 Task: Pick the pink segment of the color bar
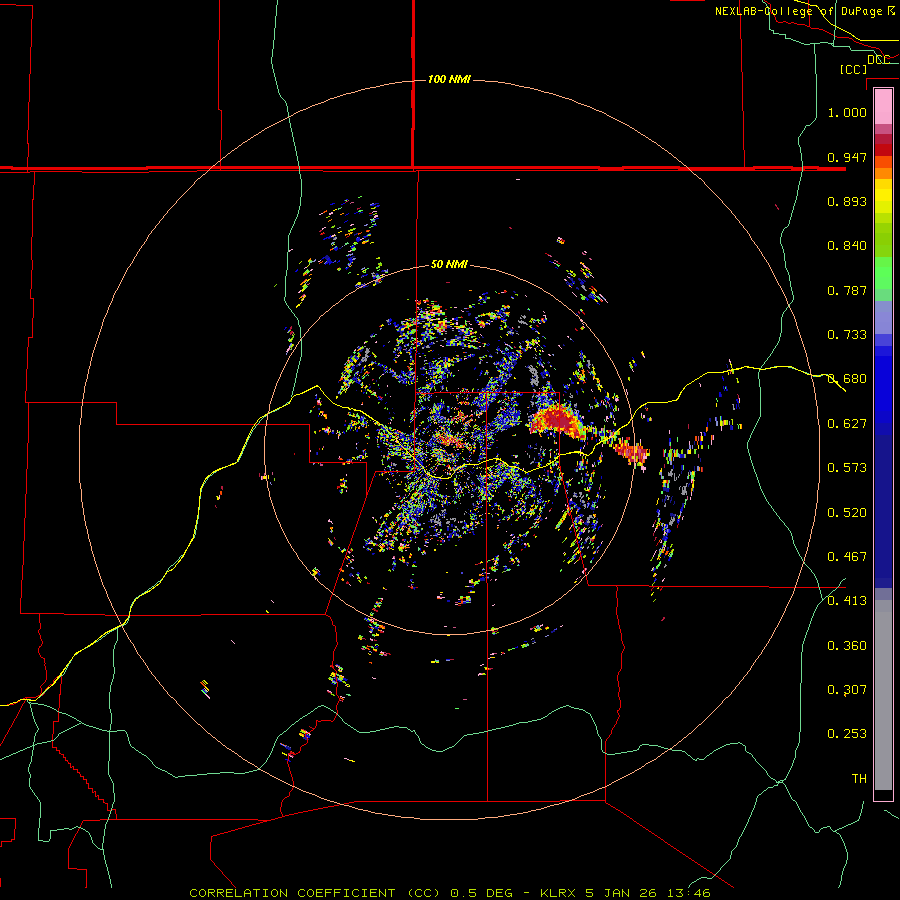[883, 107]
